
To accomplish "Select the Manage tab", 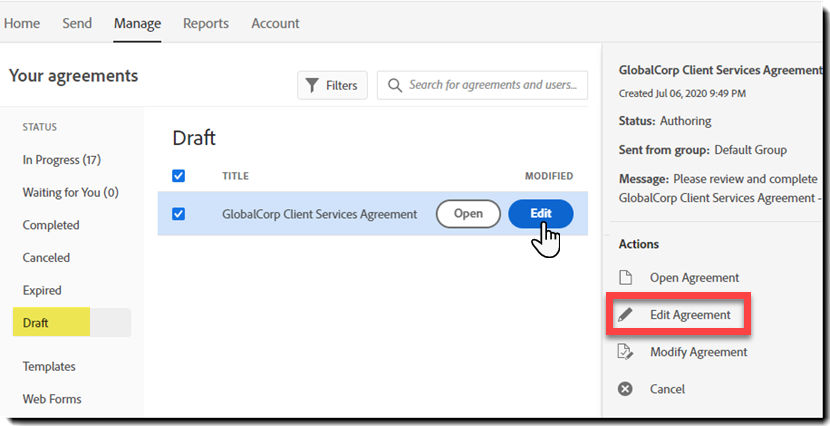I will point(137,23).
